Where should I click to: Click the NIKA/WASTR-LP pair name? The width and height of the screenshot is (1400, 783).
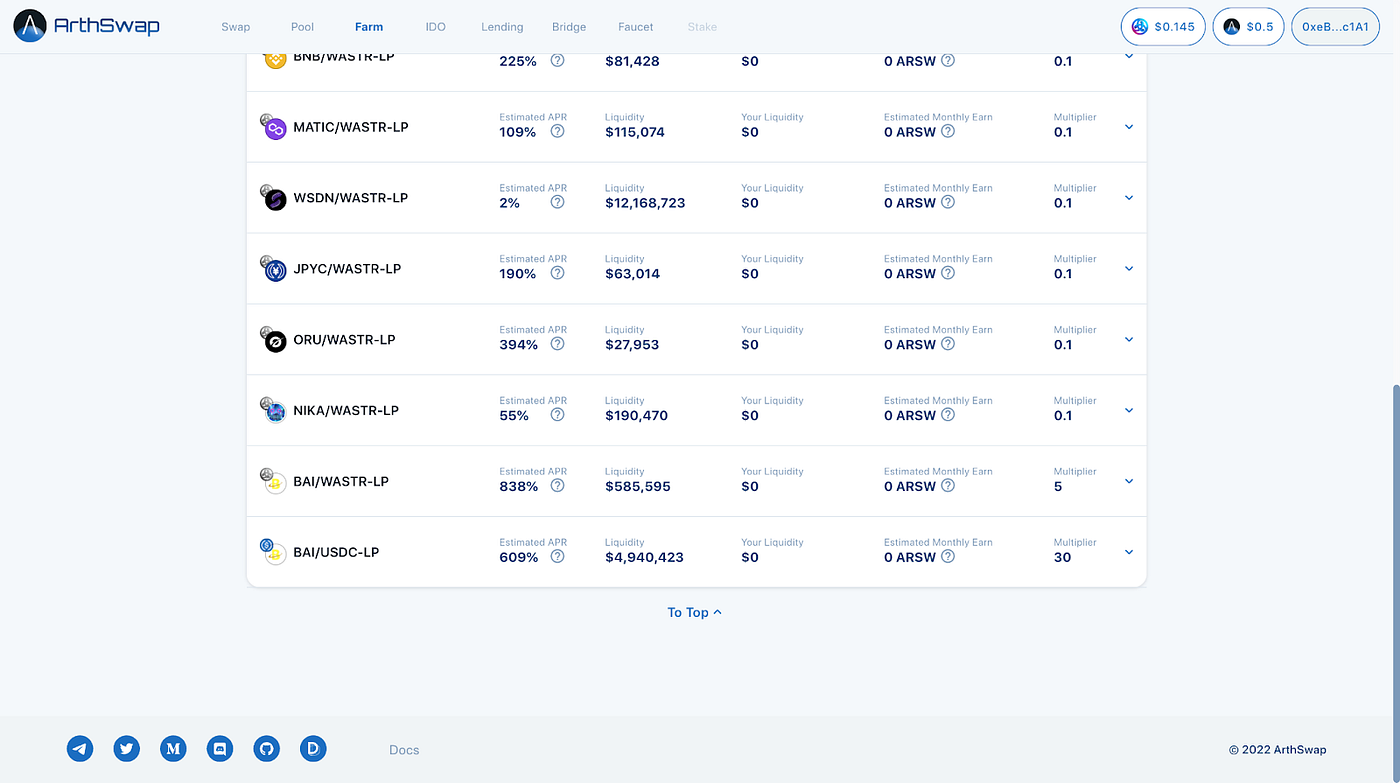click(346, 411)
